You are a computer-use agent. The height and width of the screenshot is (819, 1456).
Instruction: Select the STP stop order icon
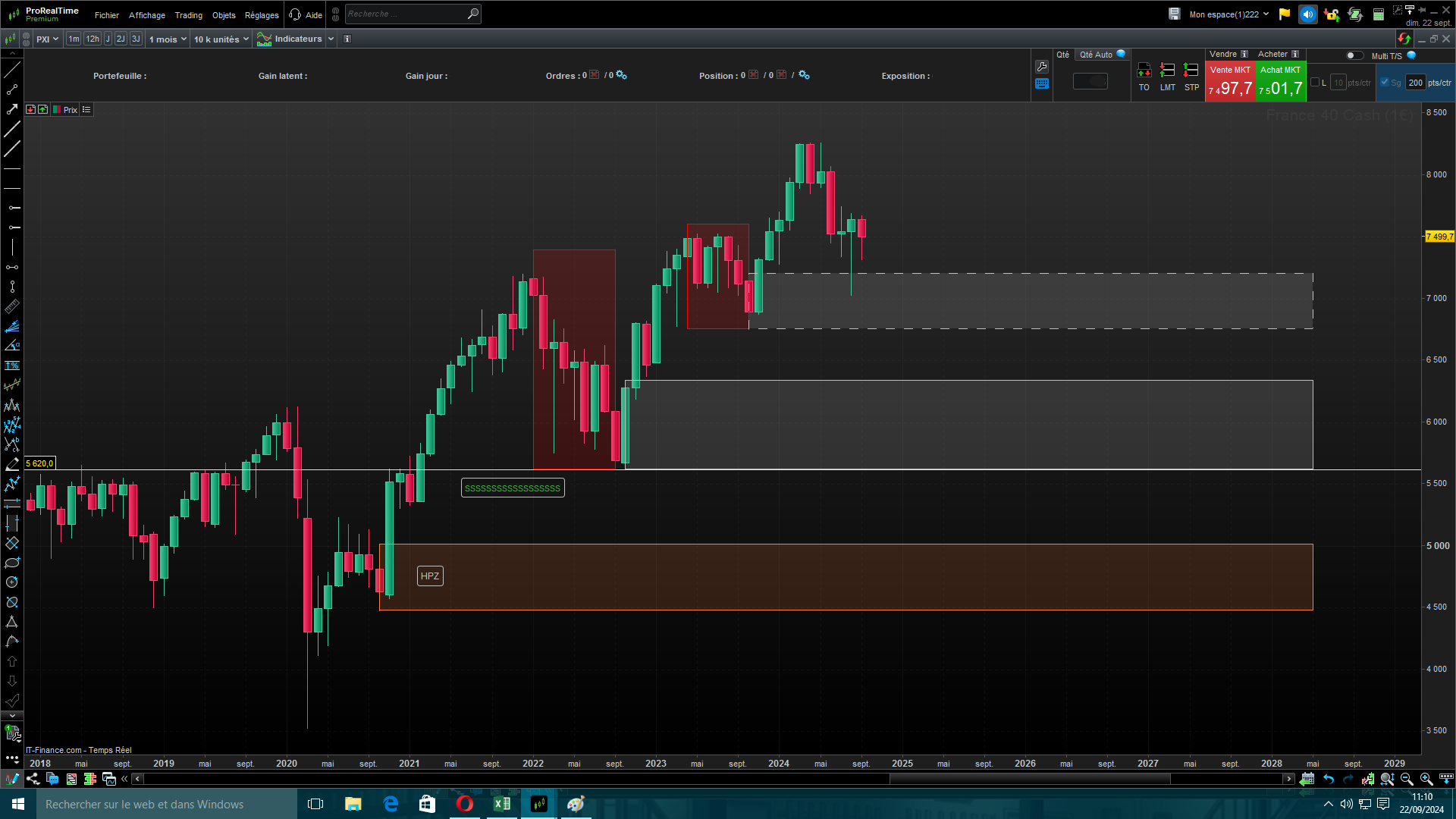[x=1191, y=71]
